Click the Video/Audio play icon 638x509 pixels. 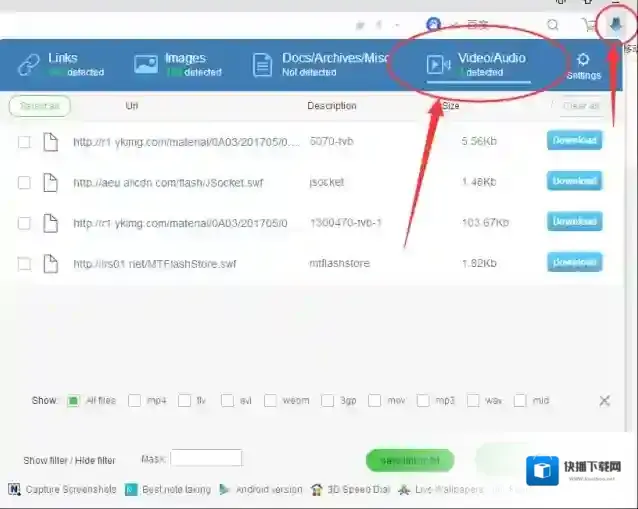(438, 66)
